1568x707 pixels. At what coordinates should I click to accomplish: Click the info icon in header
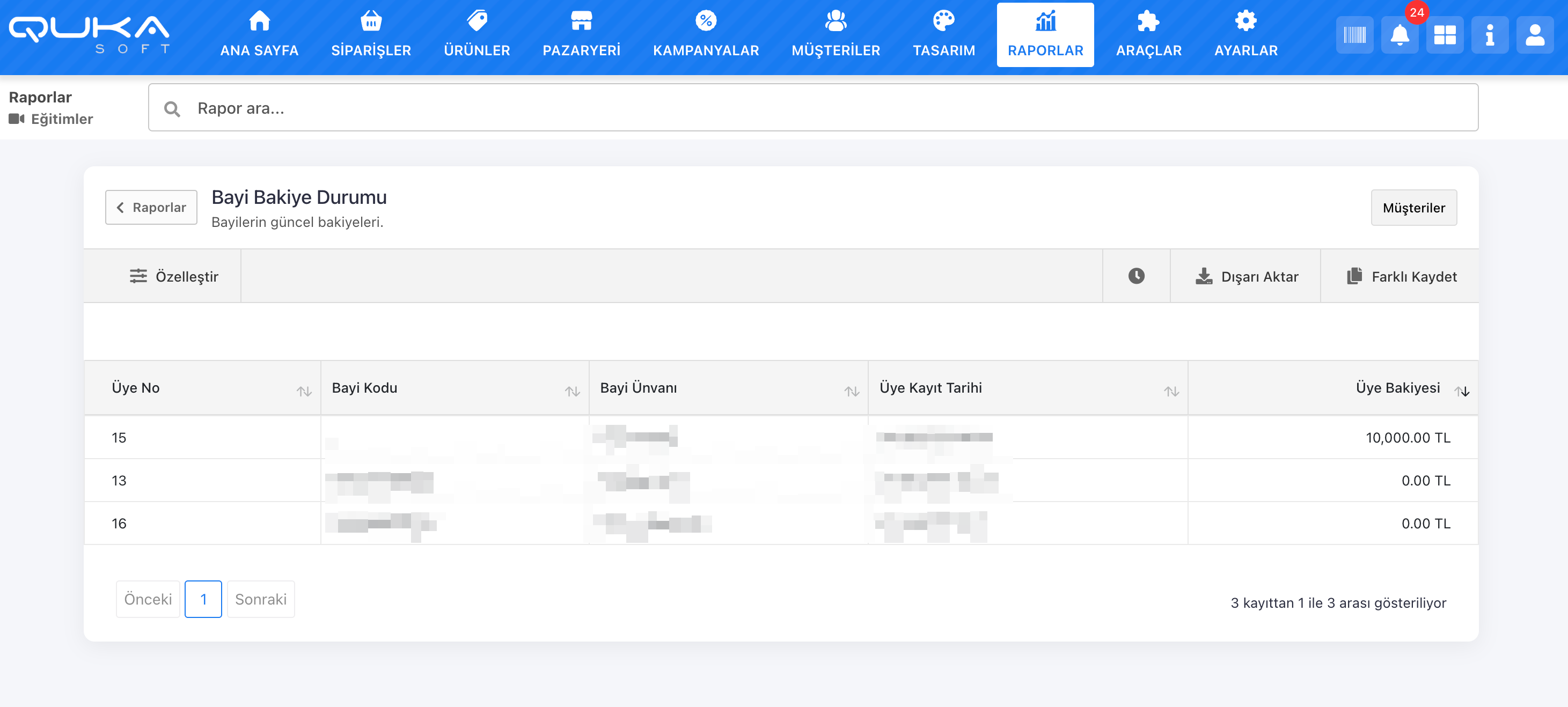(1490, 35)
